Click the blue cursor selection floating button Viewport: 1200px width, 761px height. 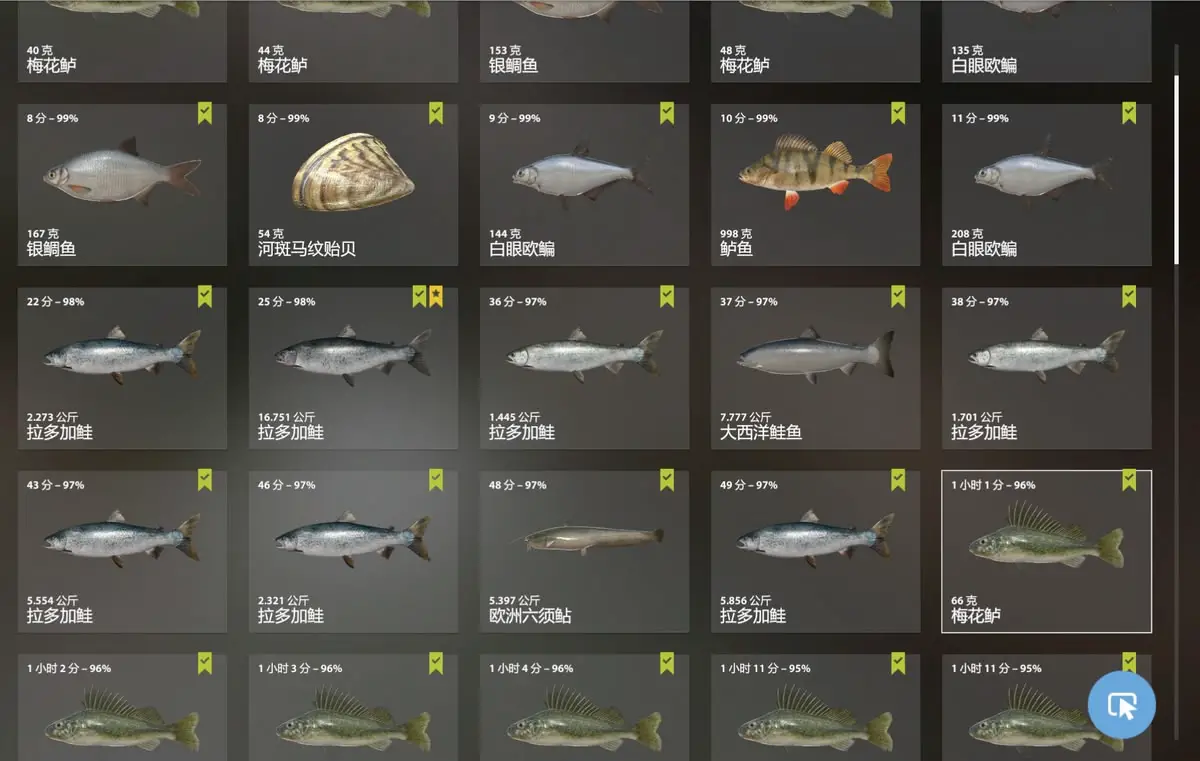(x=1121, y=705)
